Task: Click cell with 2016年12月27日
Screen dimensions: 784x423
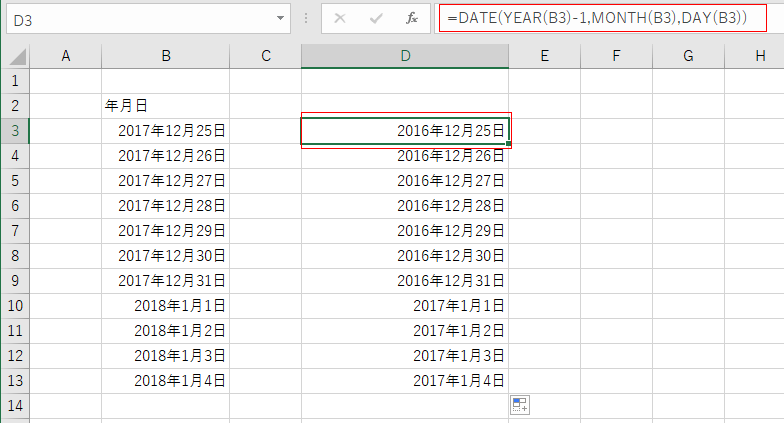Action: (405, 180)
